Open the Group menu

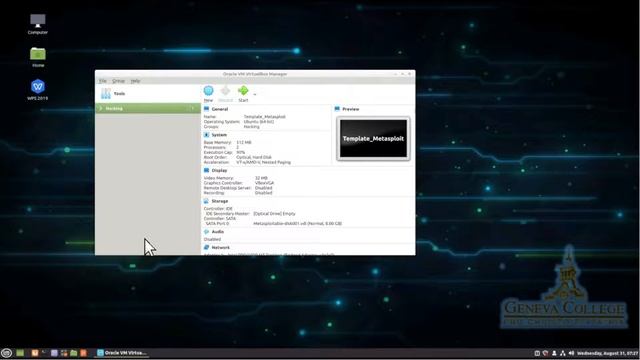coord(118,81)
